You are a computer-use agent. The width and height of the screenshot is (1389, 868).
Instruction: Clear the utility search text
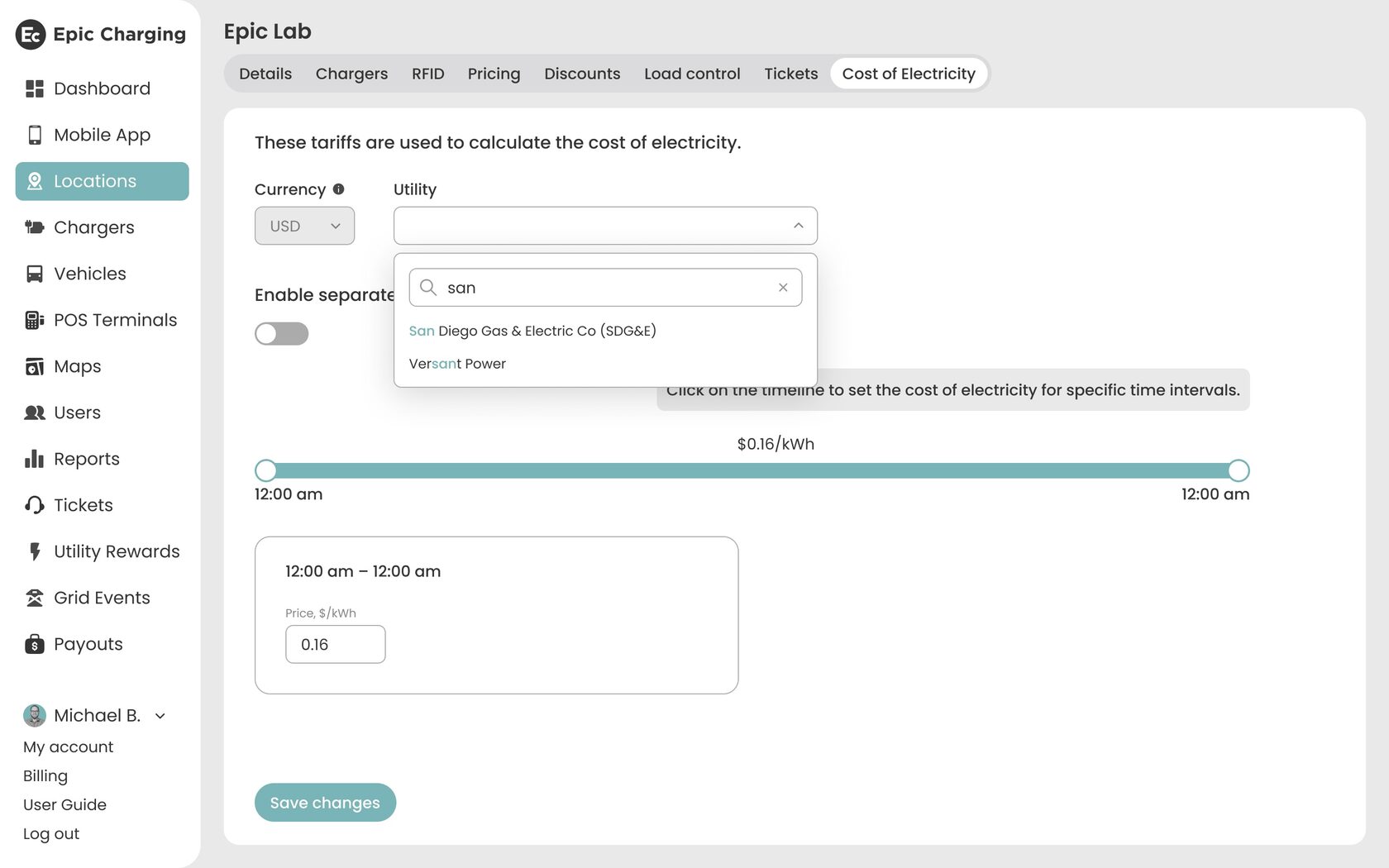[x=783, y=288]
